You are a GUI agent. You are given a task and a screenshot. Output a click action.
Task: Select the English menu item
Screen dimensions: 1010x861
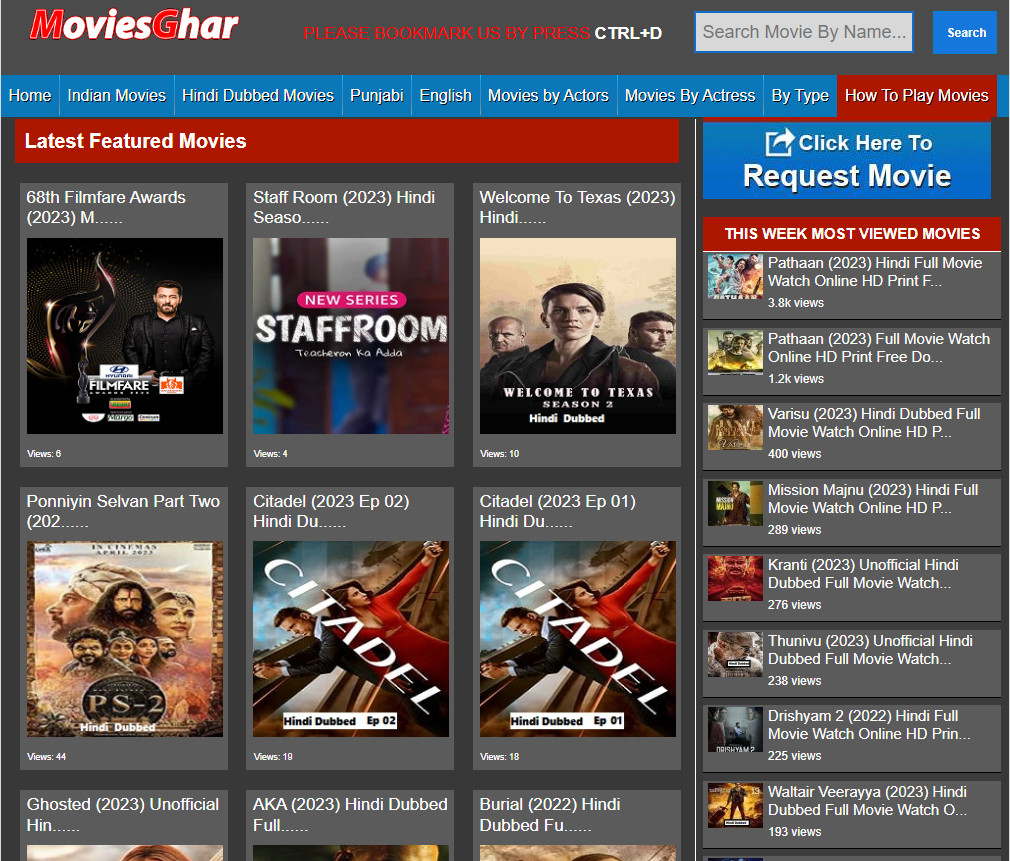(445, 95)
